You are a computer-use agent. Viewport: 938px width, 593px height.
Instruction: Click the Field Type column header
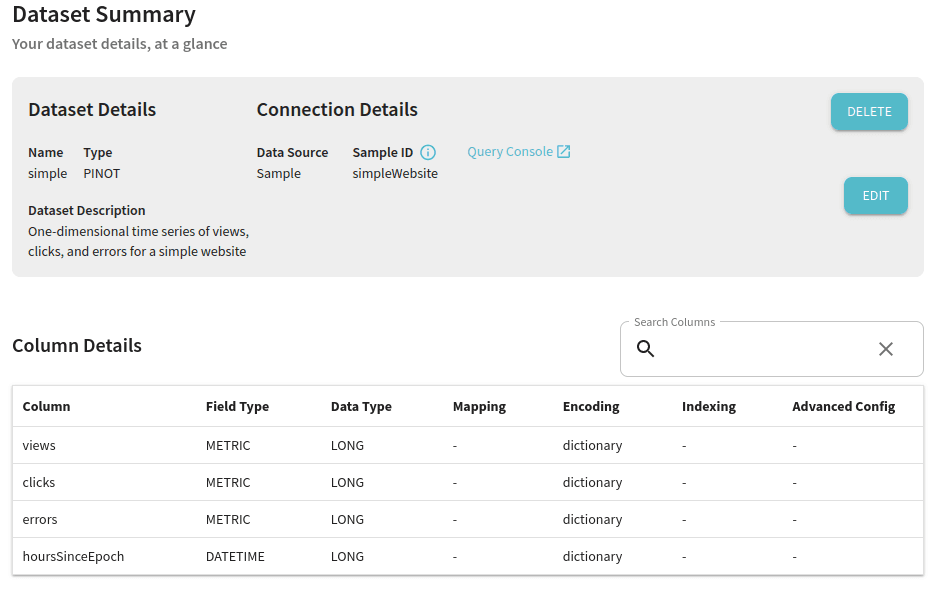(x=237, y=406)
